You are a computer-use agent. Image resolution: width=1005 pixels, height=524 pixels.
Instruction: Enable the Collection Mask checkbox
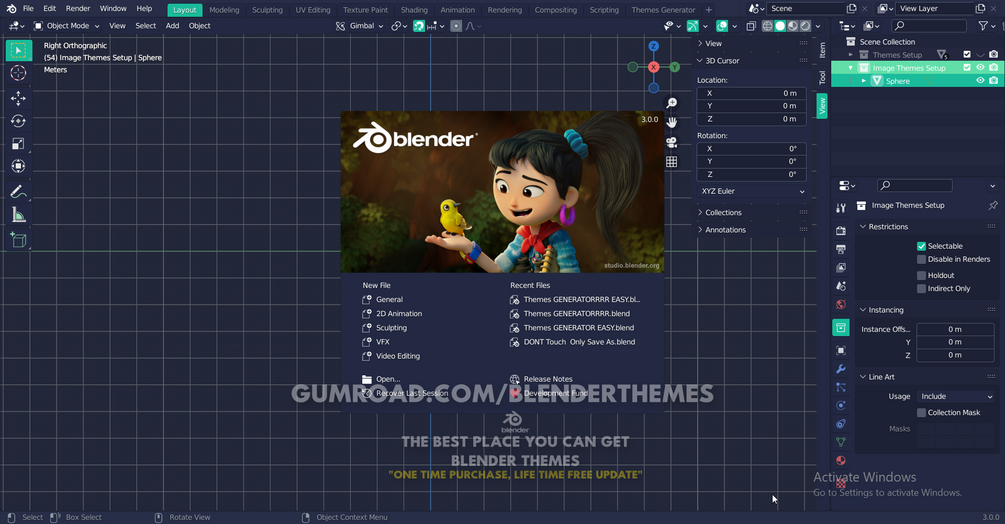[921, 413]
